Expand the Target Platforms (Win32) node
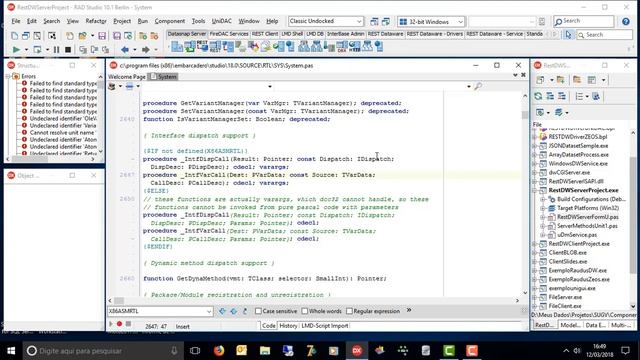640x360 pixels. [x=543, y=208]
